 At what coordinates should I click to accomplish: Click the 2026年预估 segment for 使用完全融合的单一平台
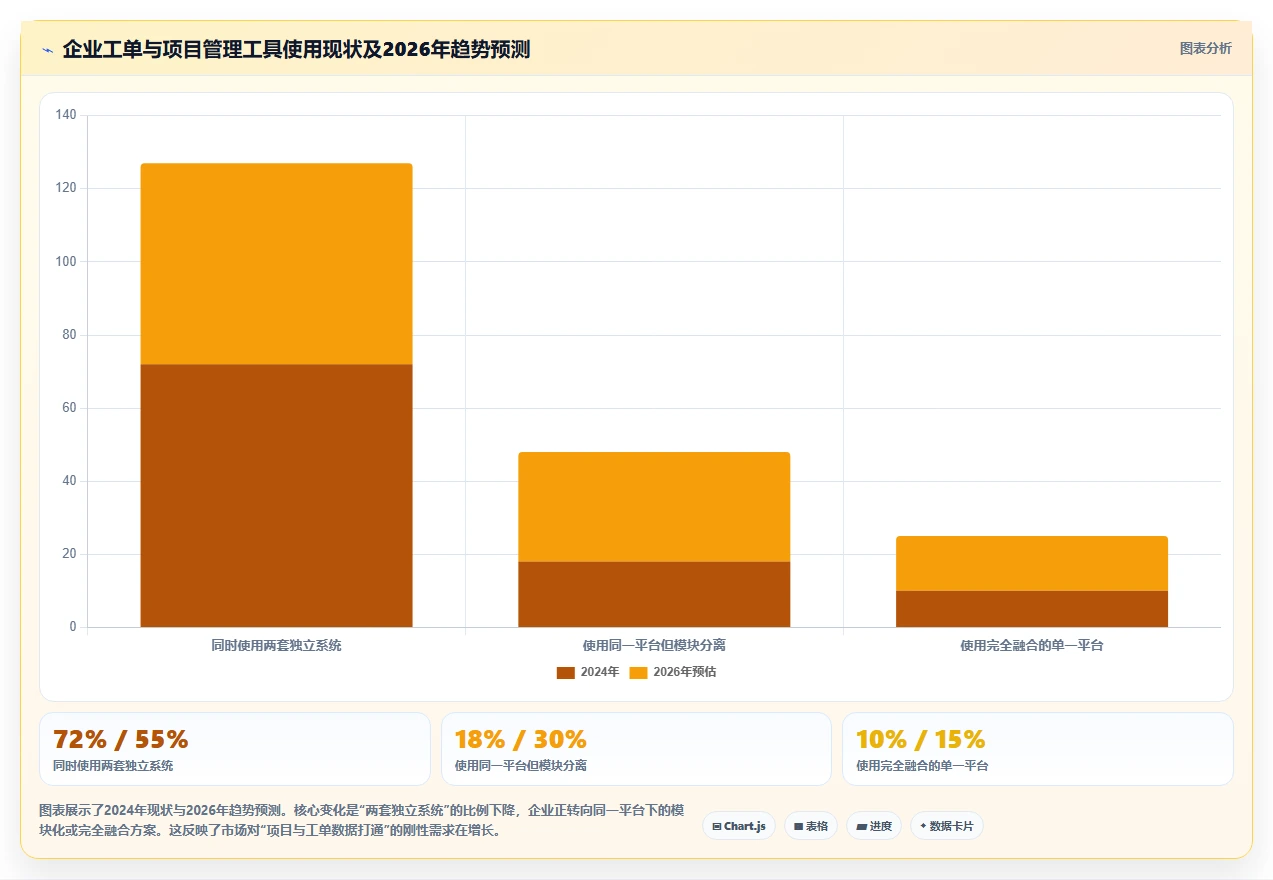tap(1032, 564)
